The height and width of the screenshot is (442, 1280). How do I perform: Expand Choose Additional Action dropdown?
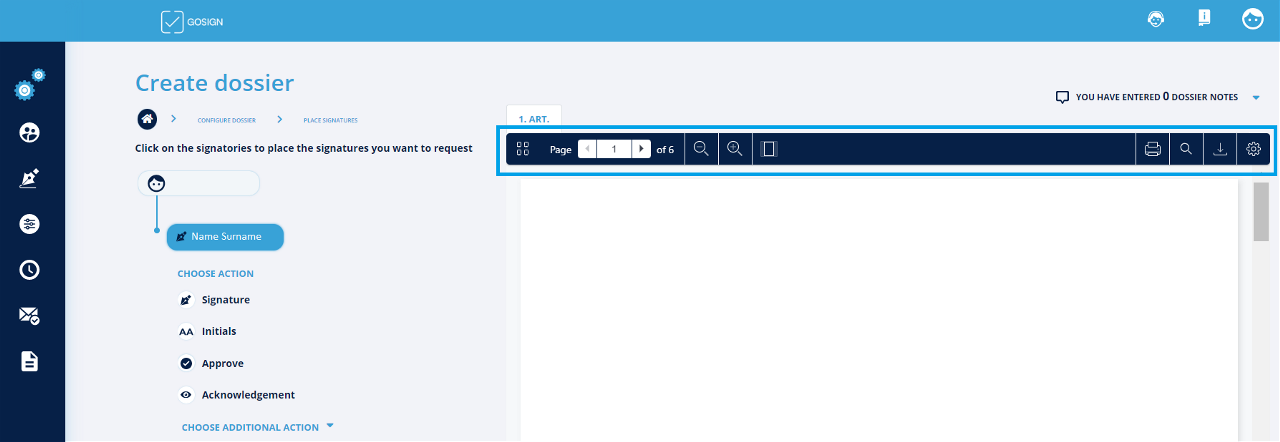257,427
